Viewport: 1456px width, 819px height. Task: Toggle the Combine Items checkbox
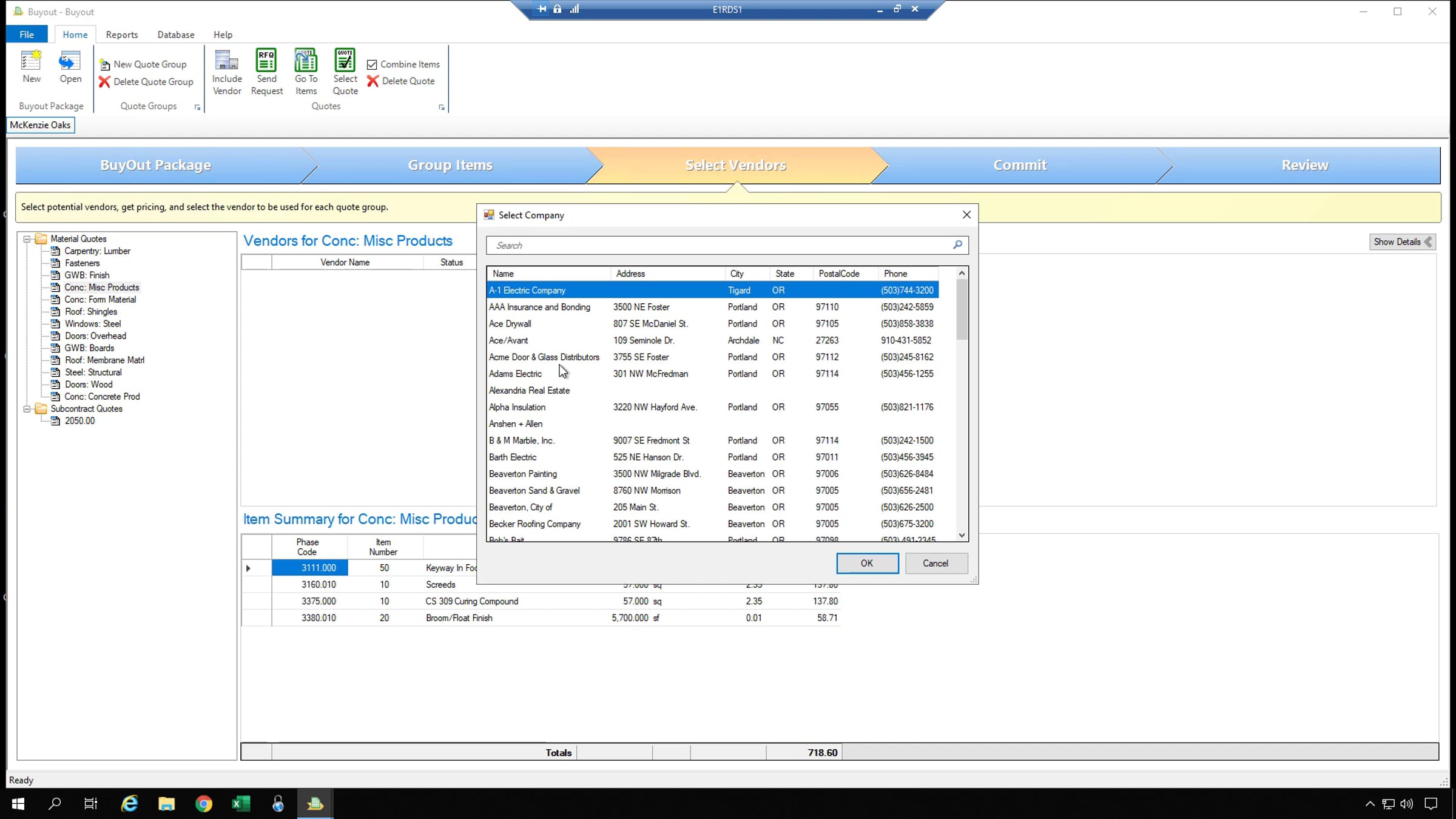point(372,64)
